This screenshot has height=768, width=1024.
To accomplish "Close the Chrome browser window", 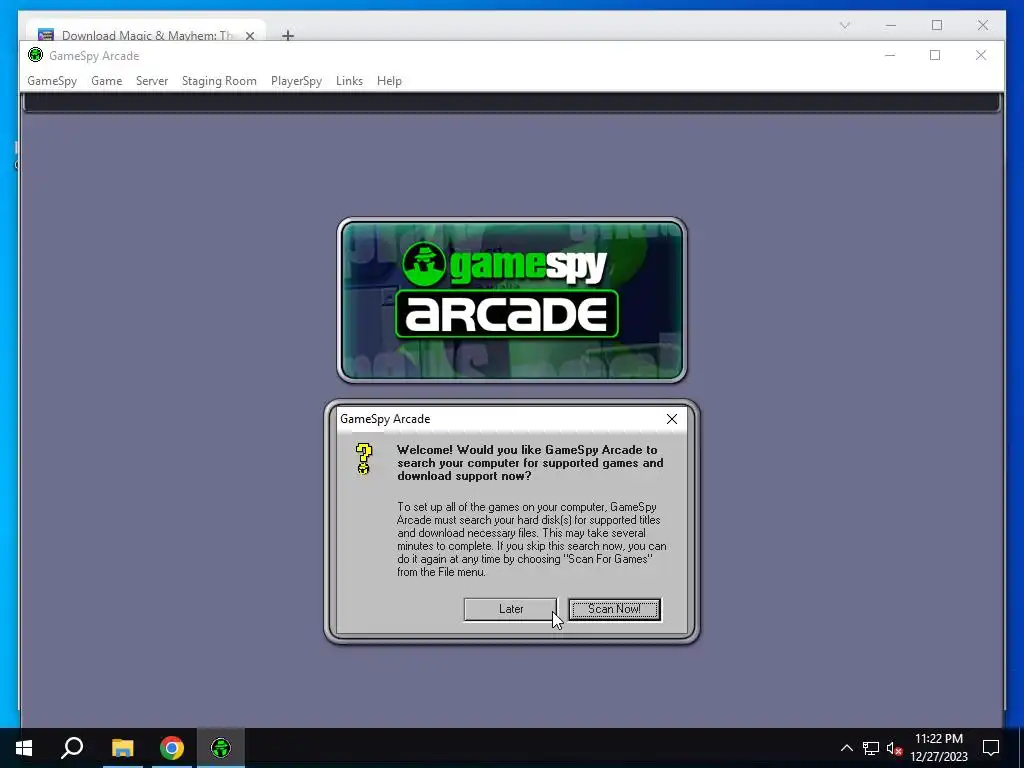I will click(x=983, y=25).
